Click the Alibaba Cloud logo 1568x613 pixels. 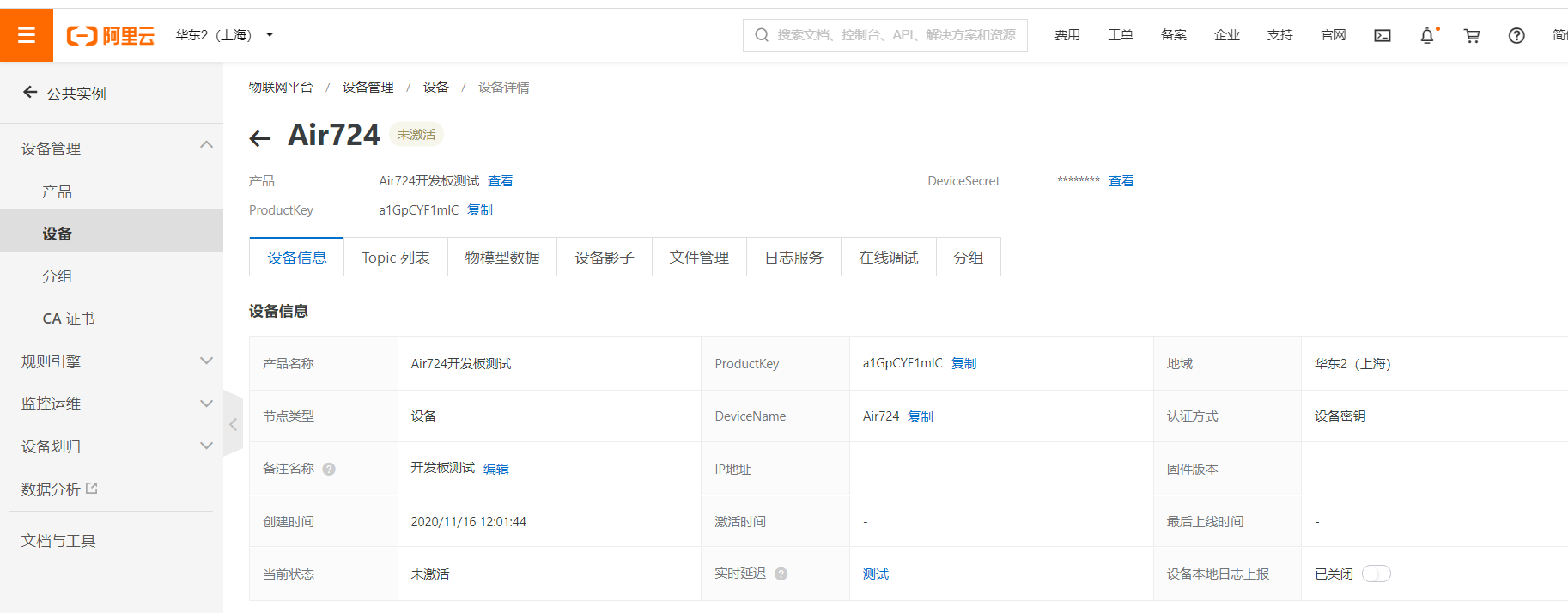click(111, 35)
